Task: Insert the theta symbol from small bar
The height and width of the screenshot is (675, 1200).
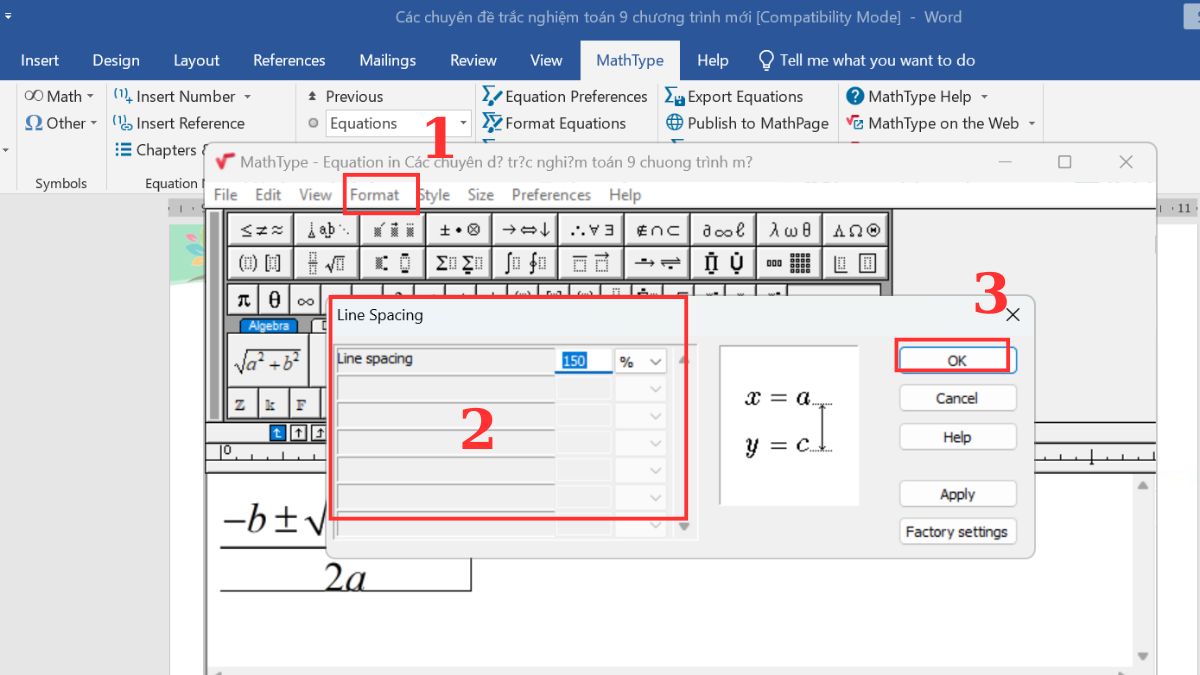Action: point(274,299)
